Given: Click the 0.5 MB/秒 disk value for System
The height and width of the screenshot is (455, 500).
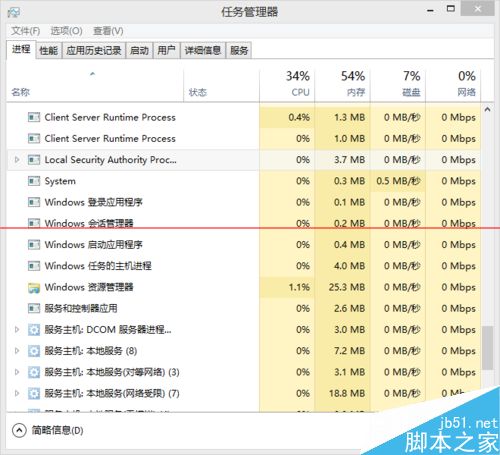Looking at the screenshot, I should point(398,181).
